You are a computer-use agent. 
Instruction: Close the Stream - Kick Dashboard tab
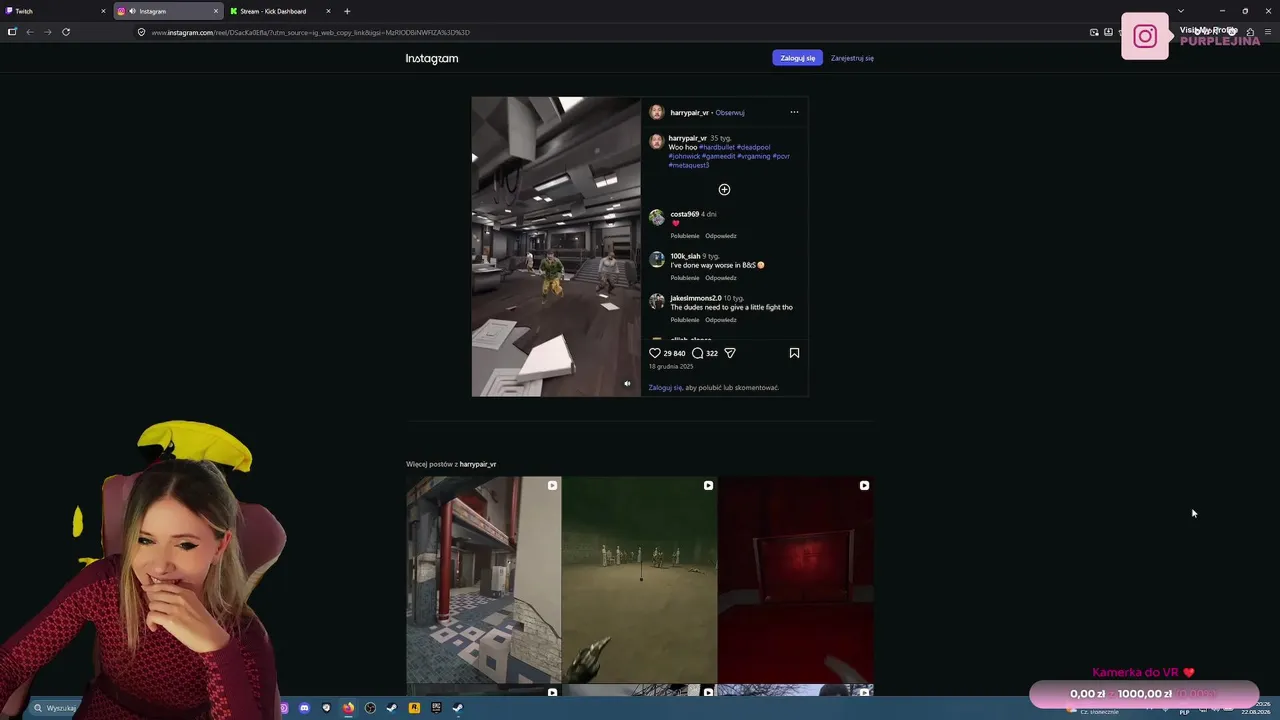pos(328,11)
